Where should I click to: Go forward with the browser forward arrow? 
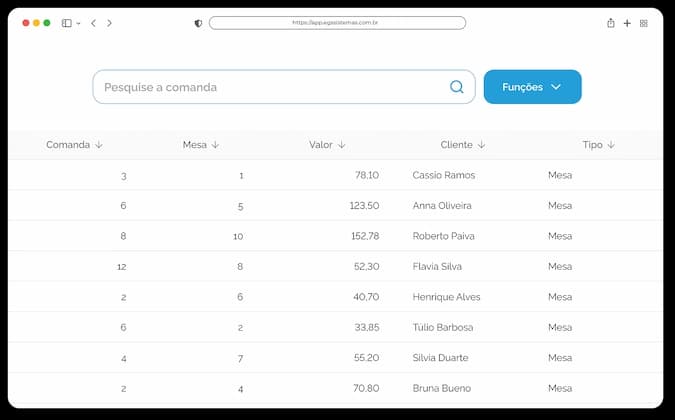[109, 23]
